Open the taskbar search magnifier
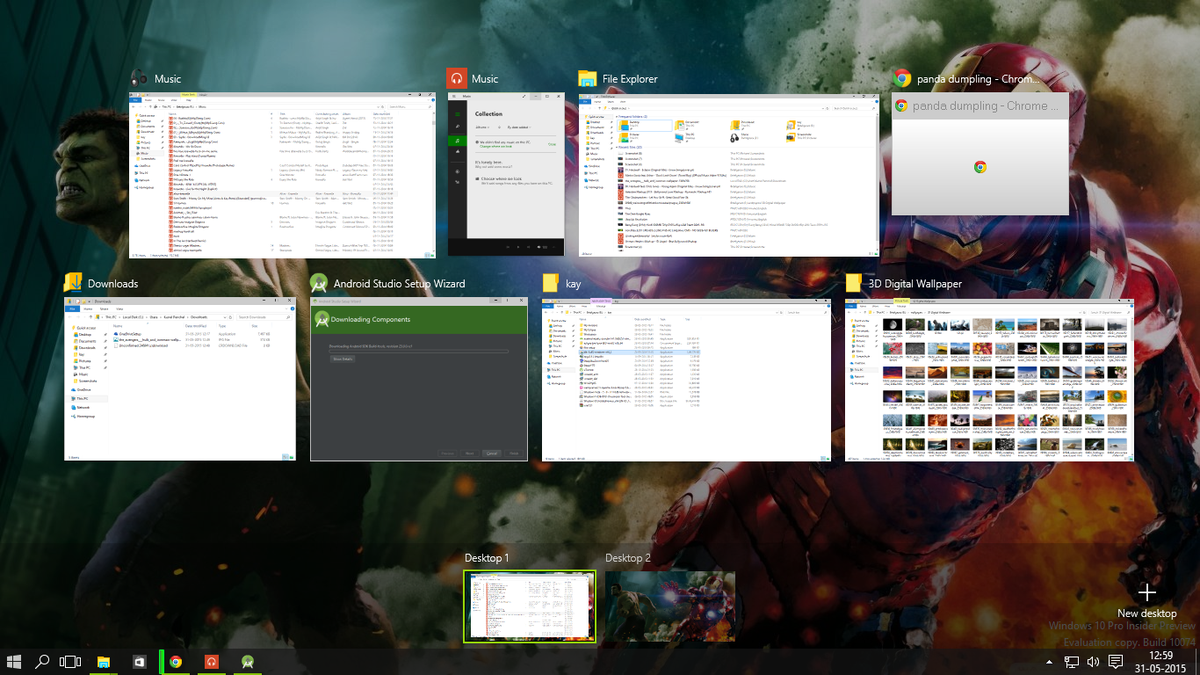The image size is (1200, 675). tap(42, 661)
